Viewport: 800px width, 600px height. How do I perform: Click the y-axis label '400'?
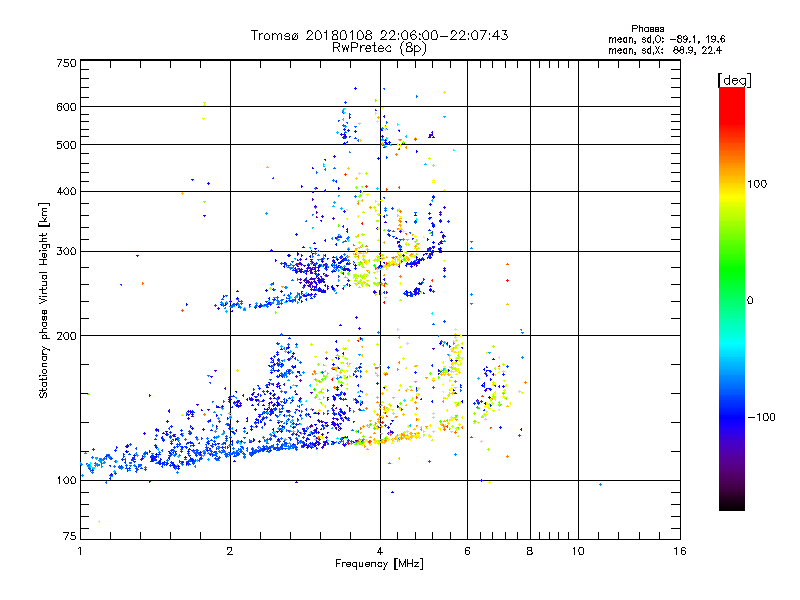coord(66,191)
